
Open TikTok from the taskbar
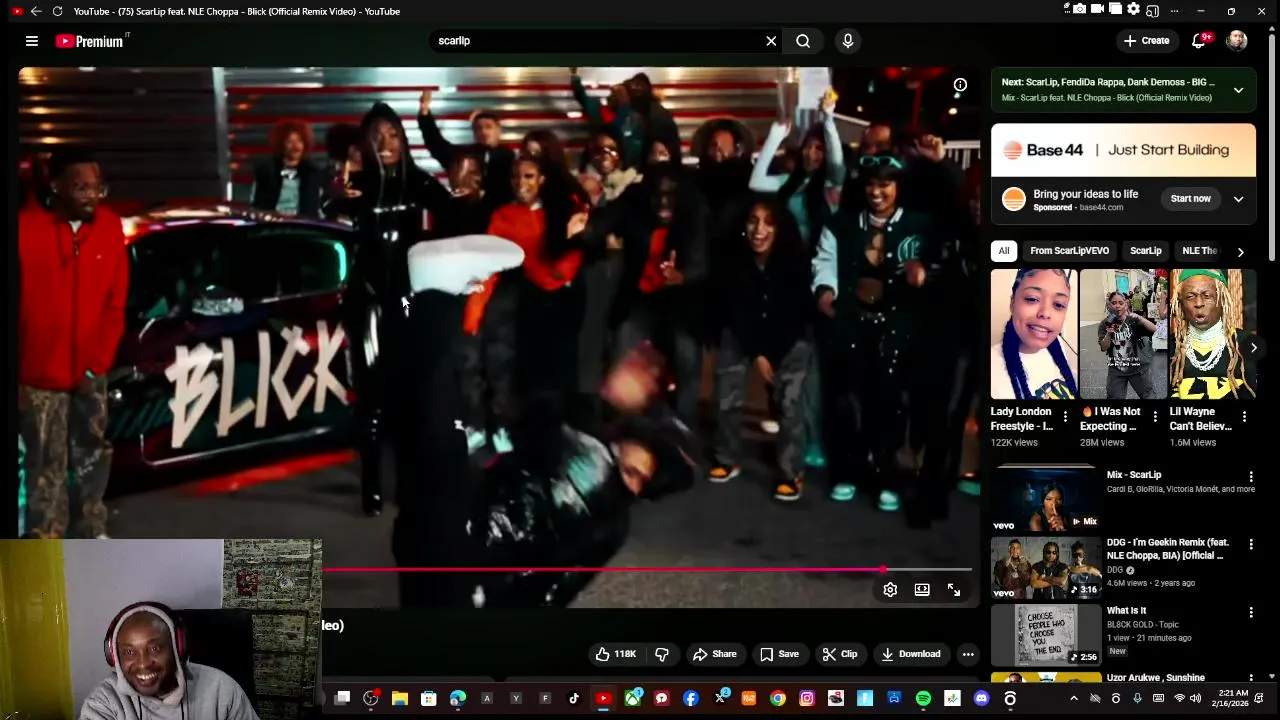[x=574, y=699]
